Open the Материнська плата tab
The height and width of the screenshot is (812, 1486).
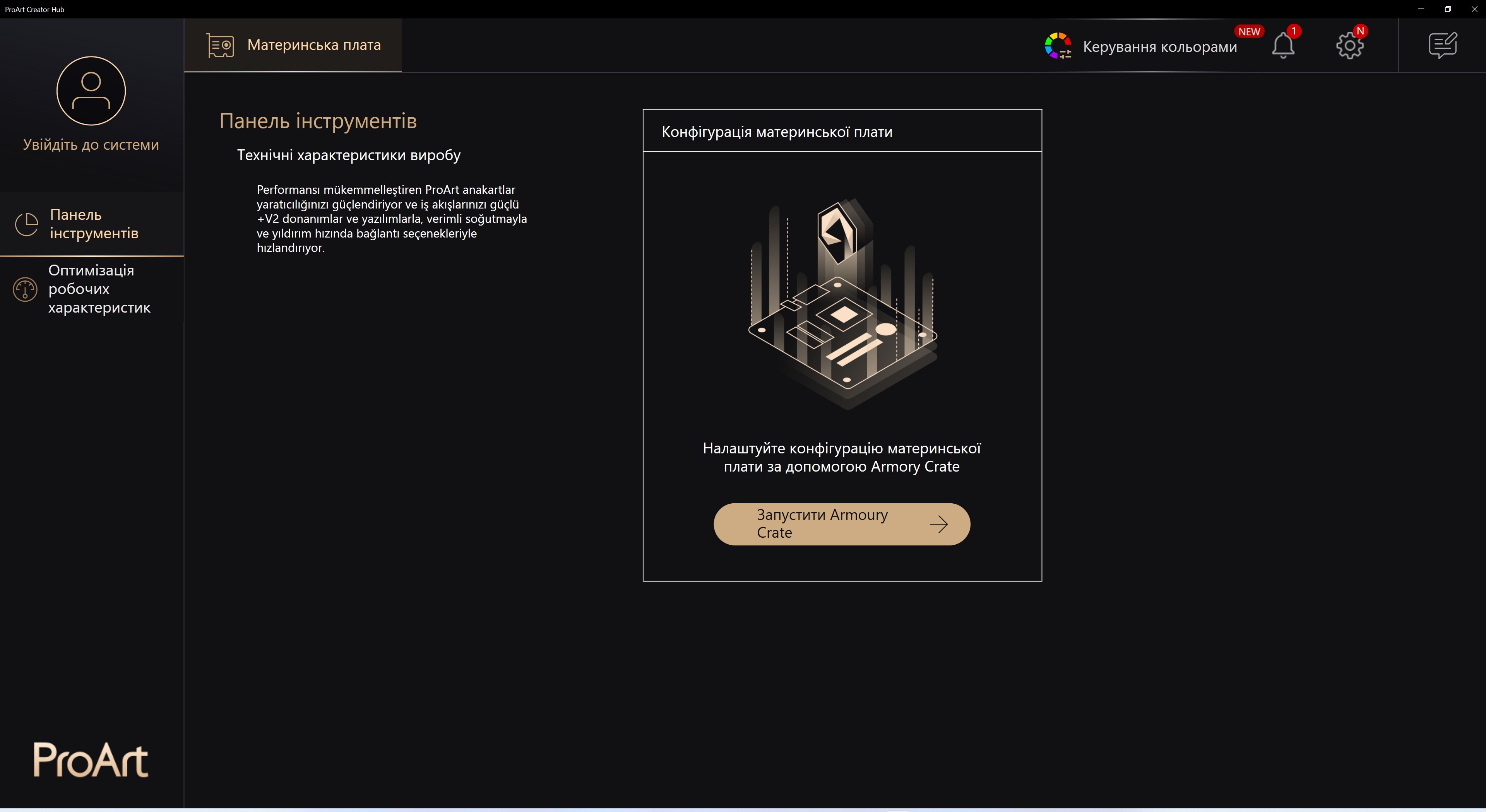pos(293,45)
